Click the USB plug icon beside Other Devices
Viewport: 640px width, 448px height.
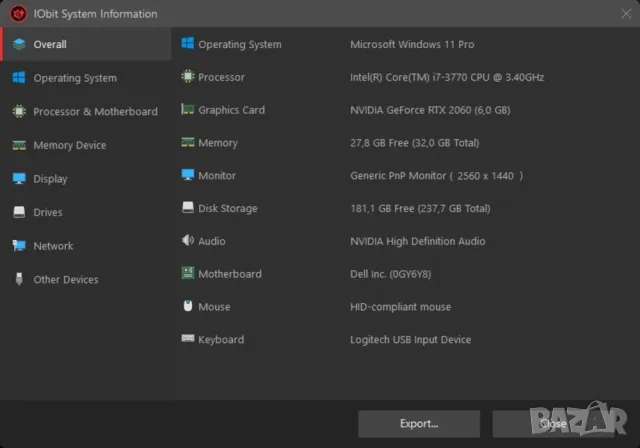pos(19,279)
